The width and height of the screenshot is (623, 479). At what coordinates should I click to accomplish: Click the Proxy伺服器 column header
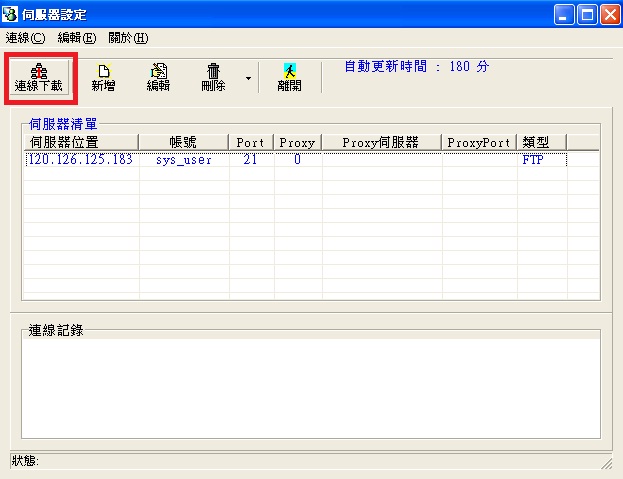[x=382, y=142]
